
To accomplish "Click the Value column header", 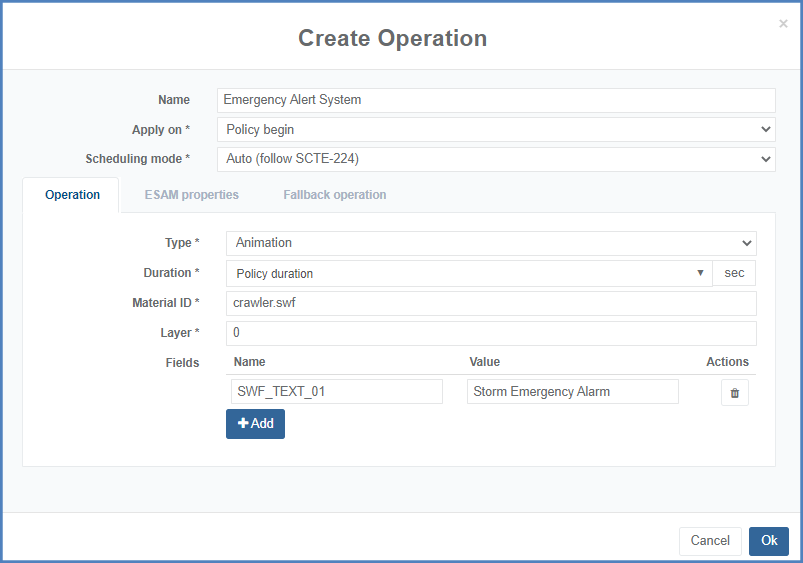I will coord(484,362).
